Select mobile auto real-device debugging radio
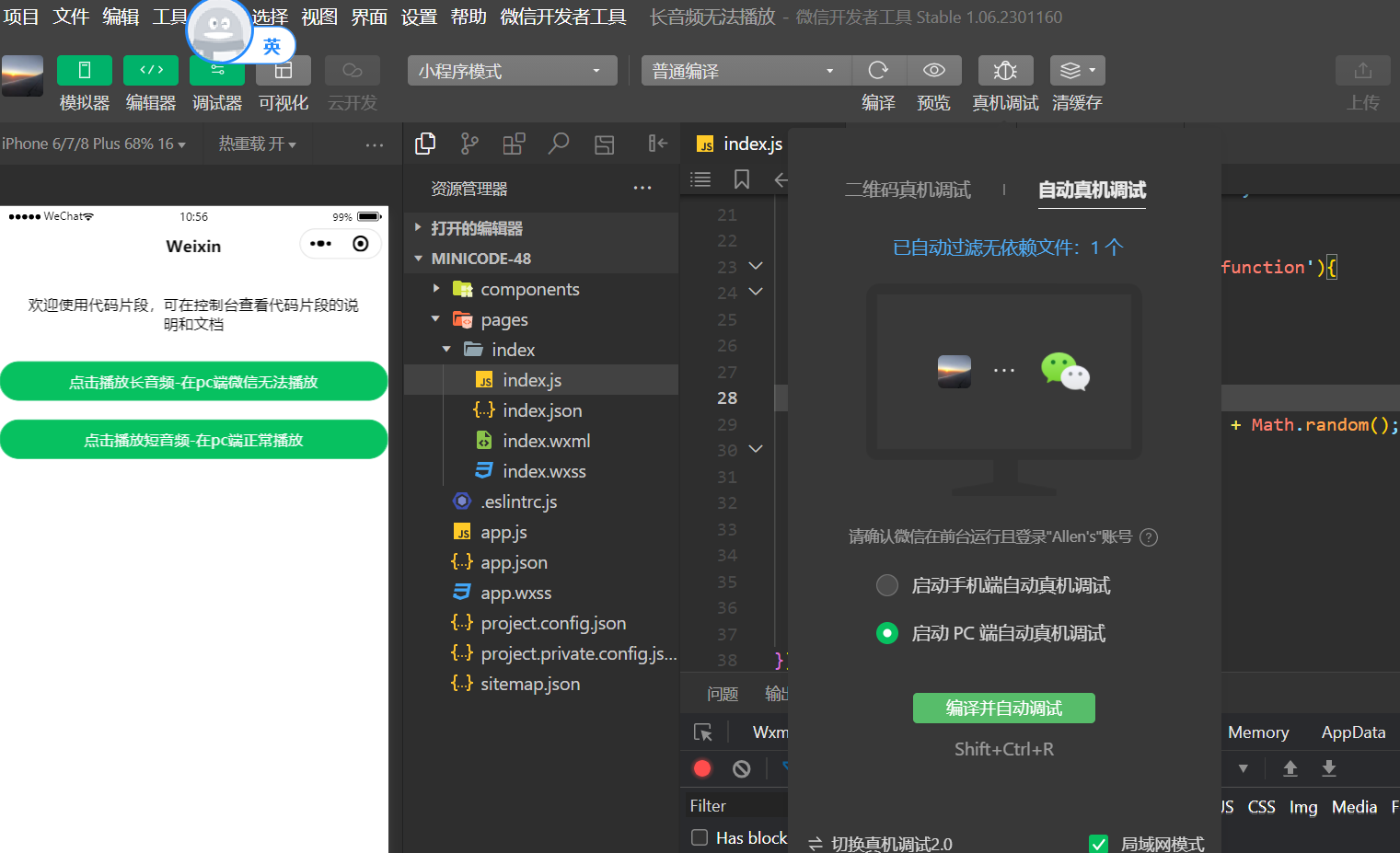This screenshot has height=853, width=1400. coord(887,585)
